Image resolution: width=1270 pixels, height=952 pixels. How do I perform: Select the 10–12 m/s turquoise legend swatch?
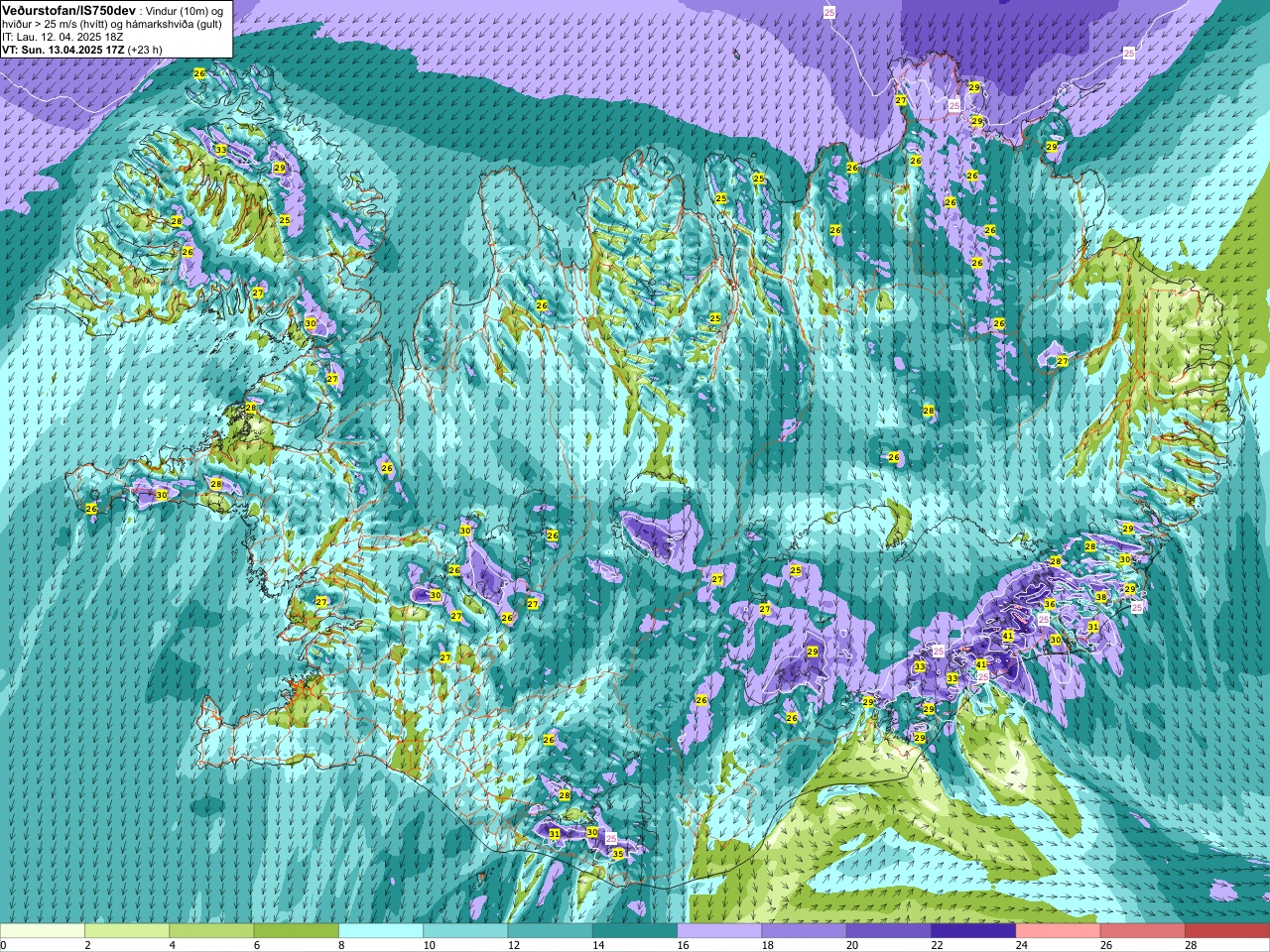(x=465, y=931)
